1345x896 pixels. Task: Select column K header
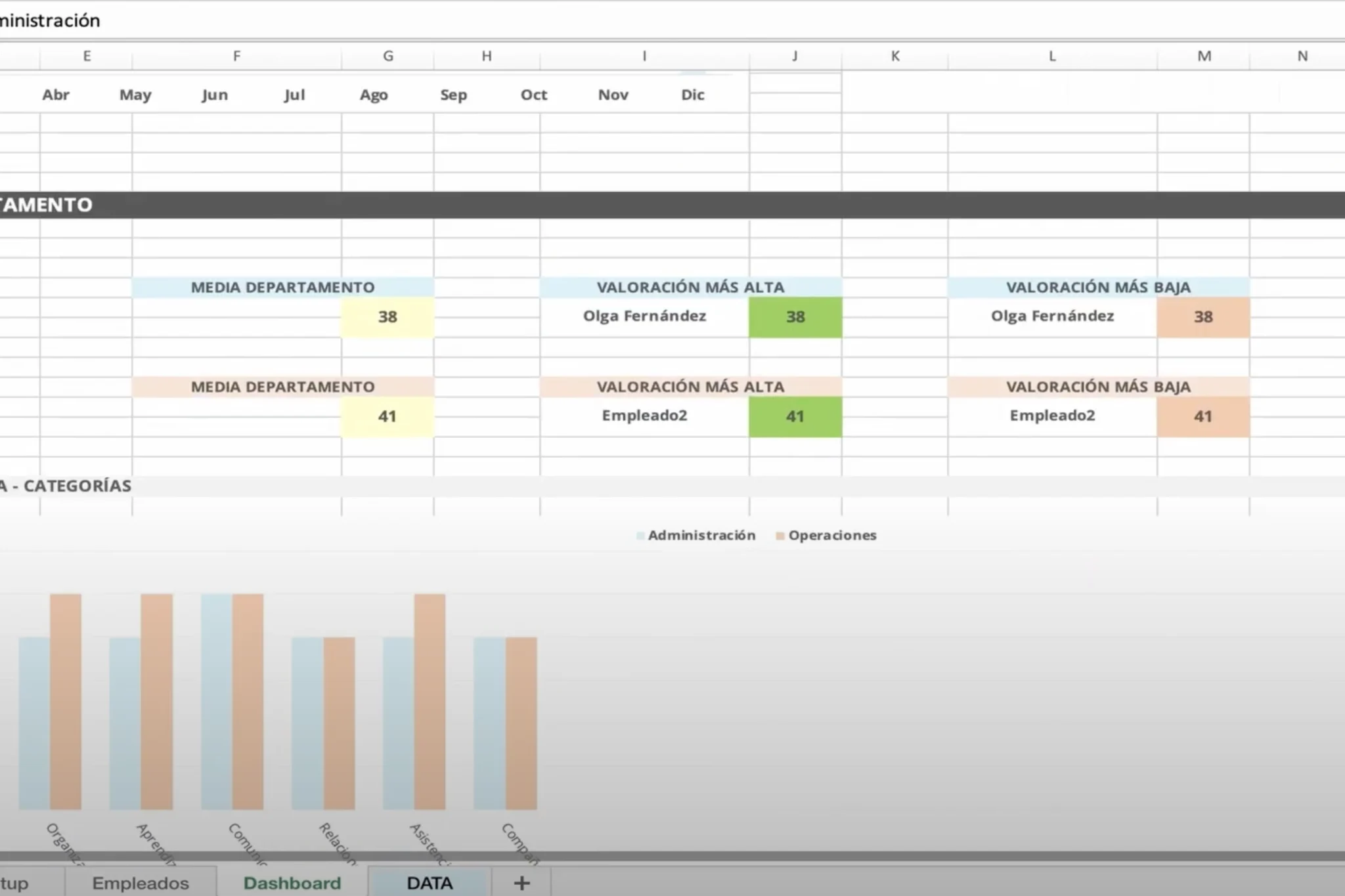coord(894,56)
